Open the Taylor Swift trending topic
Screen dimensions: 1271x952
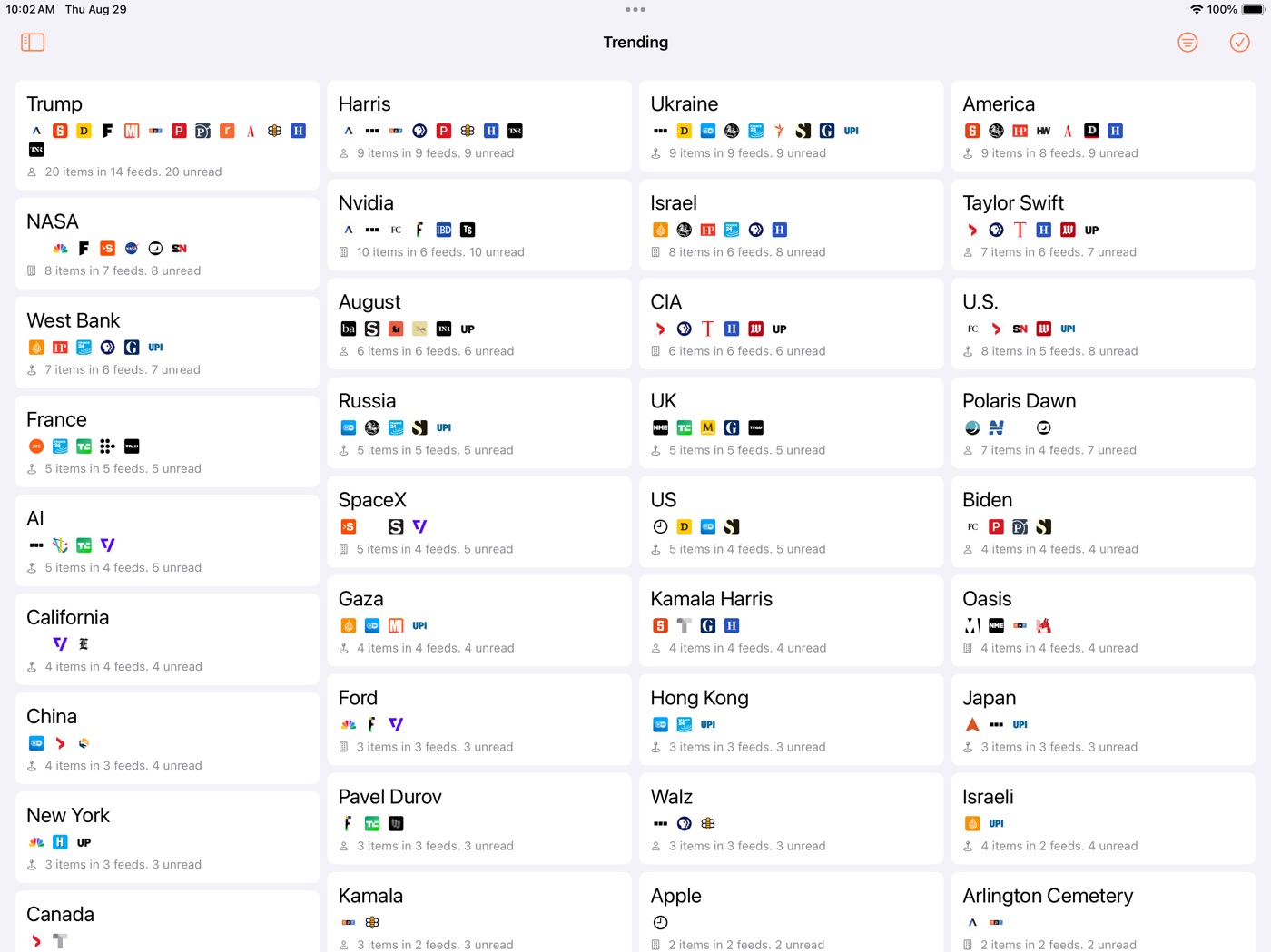(x=1103, y=225)
